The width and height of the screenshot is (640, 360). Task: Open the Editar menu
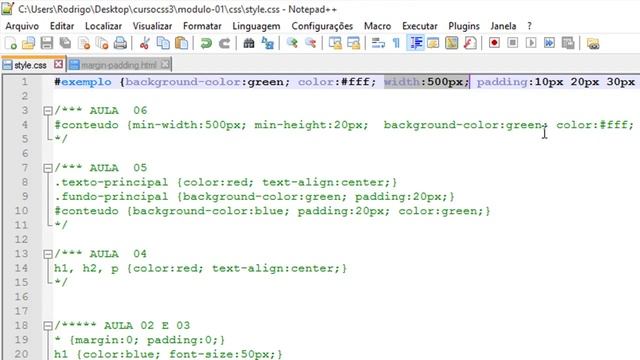pyautogui.click(x=62, y=26)
